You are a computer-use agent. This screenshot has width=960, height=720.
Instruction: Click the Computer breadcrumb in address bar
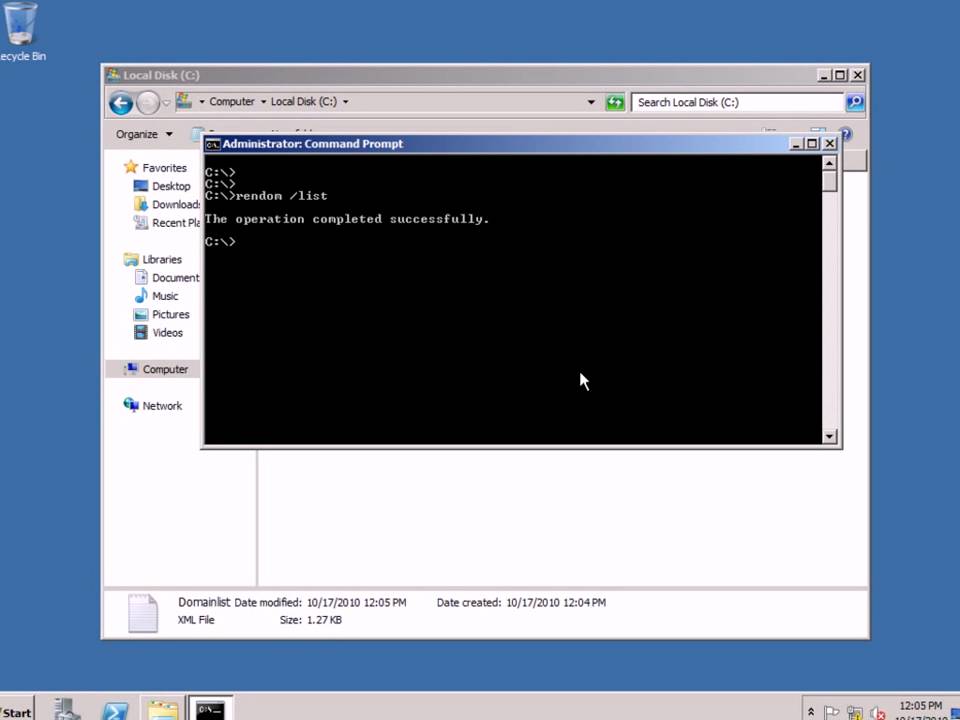(231, 102)
